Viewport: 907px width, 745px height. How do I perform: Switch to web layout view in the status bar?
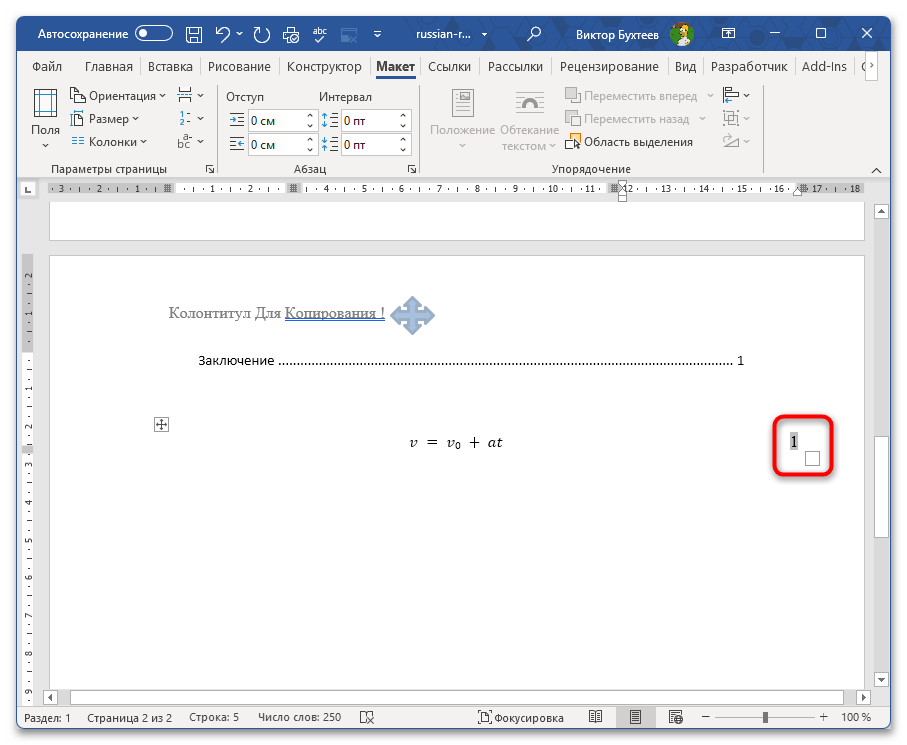[x=675, y=717]
